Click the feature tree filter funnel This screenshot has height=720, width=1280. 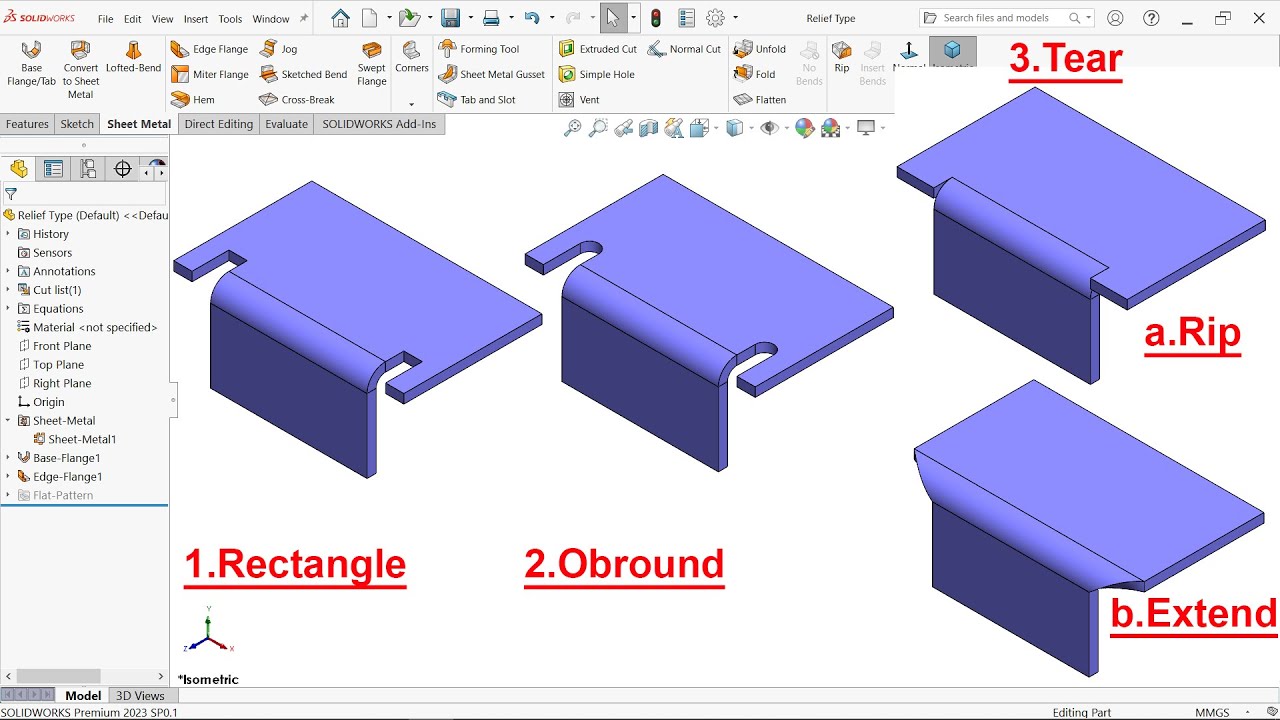(11, 195)
